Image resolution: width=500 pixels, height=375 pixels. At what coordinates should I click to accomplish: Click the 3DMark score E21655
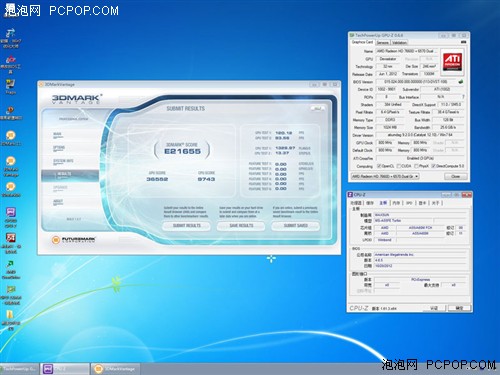182,151
